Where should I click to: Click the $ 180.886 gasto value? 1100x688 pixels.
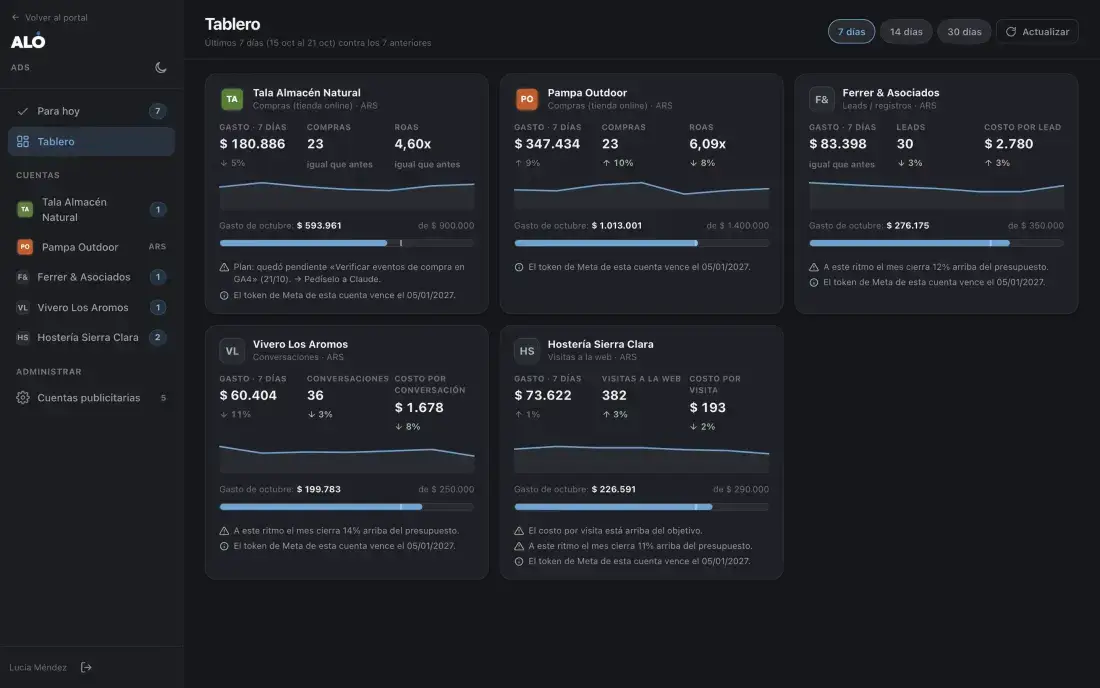click(253, 144)
